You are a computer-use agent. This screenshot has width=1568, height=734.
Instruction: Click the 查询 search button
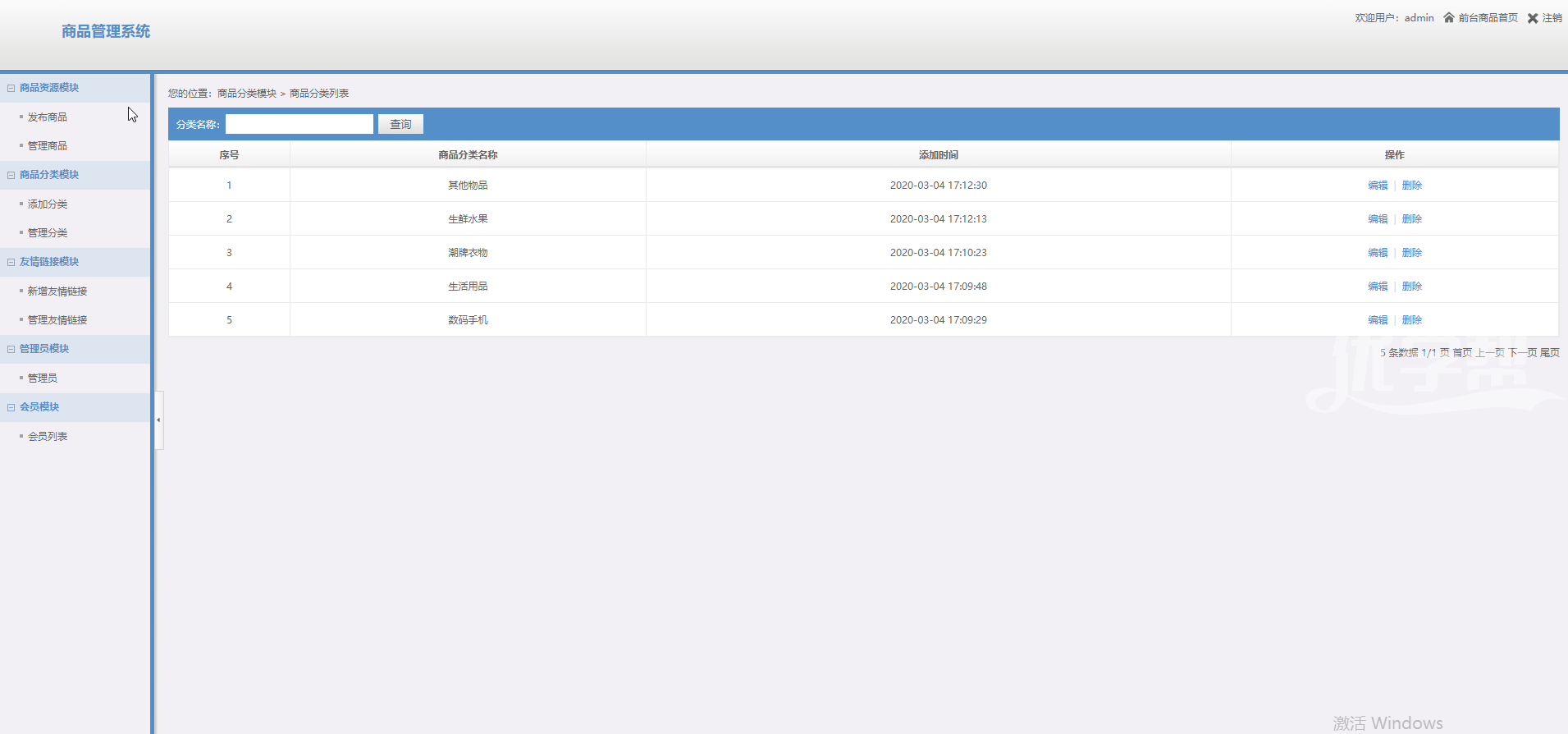[x=400, y=124]
